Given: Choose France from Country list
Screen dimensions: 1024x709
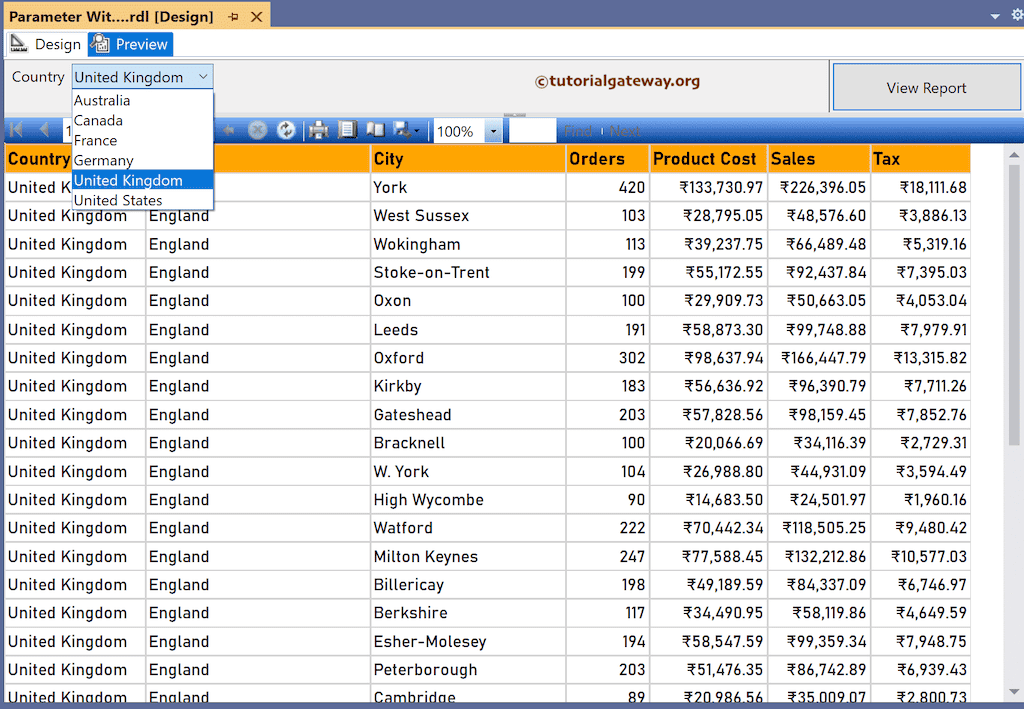Looking at the screenshot, I should [142, 140].
